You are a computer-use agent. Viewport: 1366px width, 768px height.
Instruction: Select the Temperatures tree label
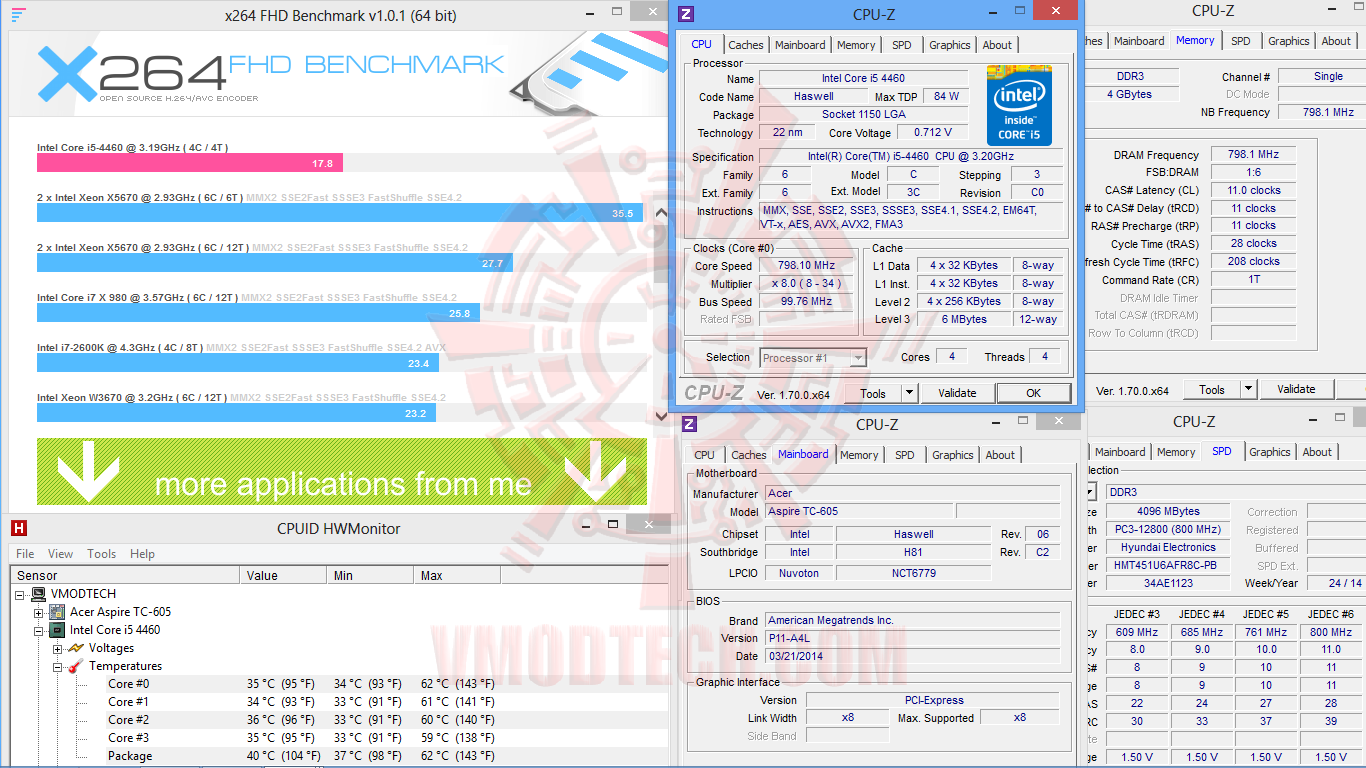[125, 666]
